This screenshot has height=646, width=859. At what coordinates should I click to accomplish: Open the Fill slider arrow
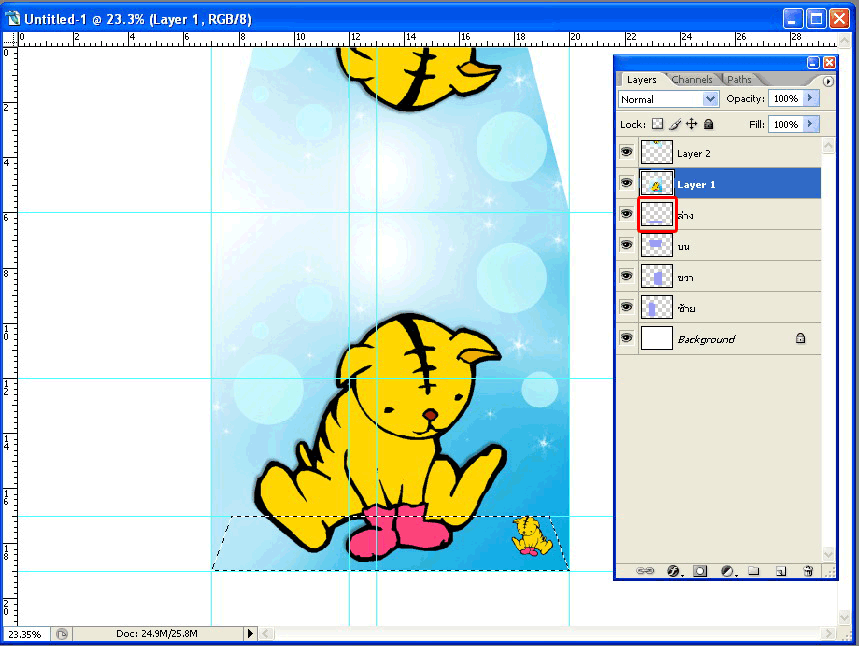tap(811, 124)
